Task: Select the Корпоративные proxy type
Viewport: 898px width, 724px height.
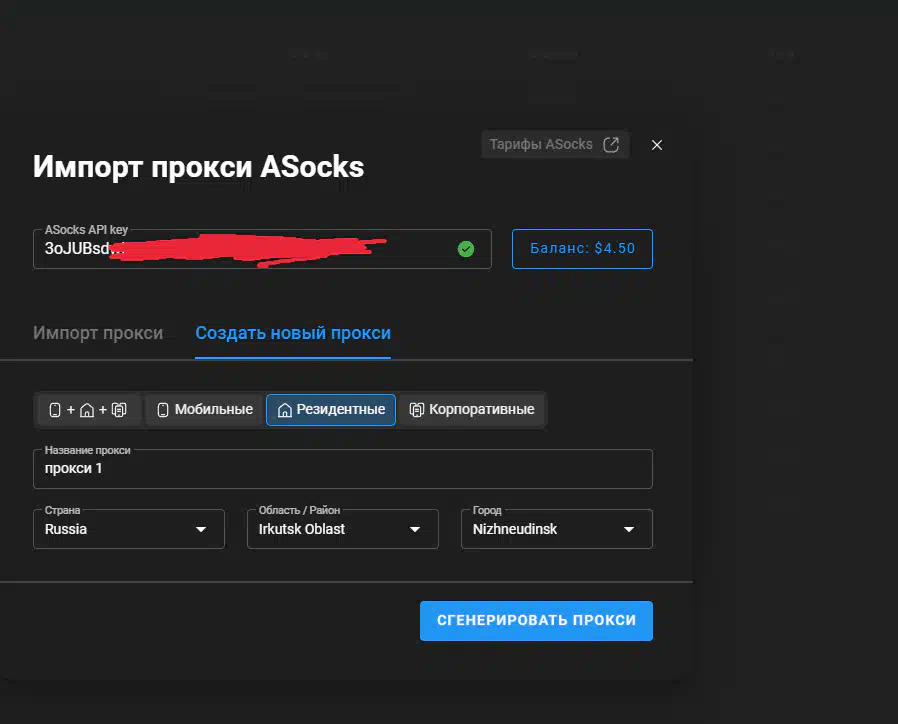Action: click(471, 410)
